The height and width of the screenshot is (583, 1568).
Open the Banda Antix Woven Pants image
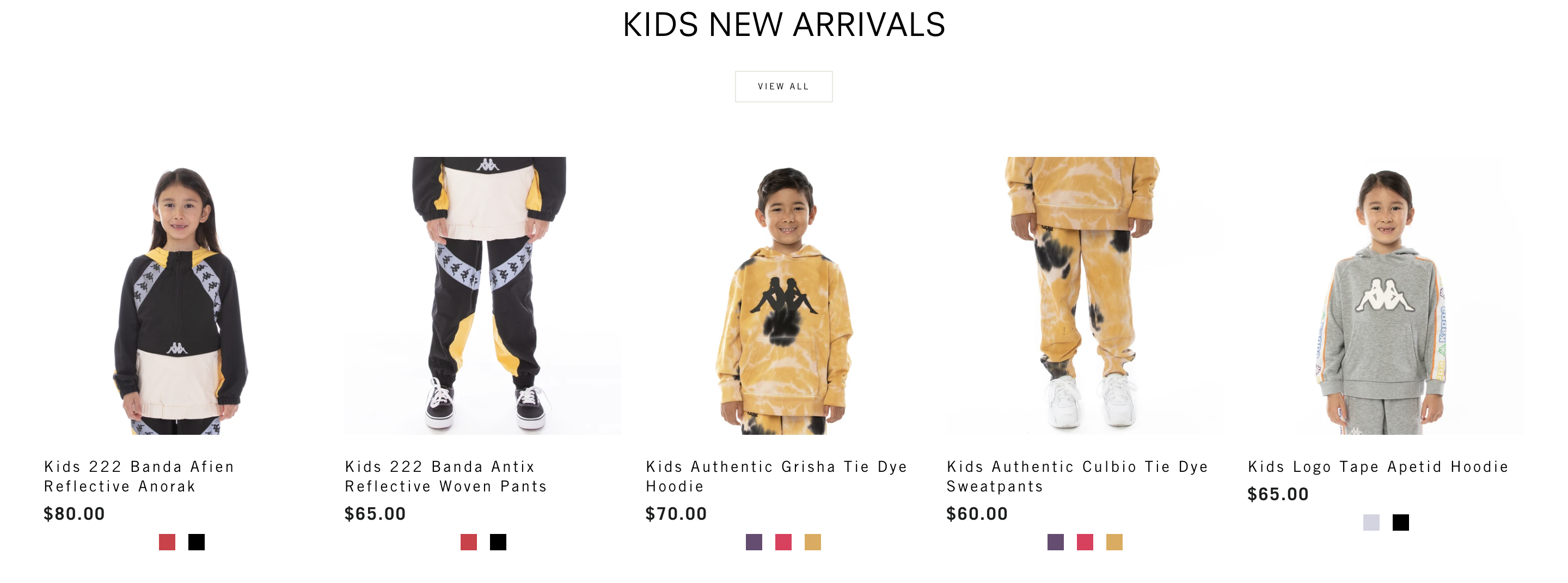point(483,295)
